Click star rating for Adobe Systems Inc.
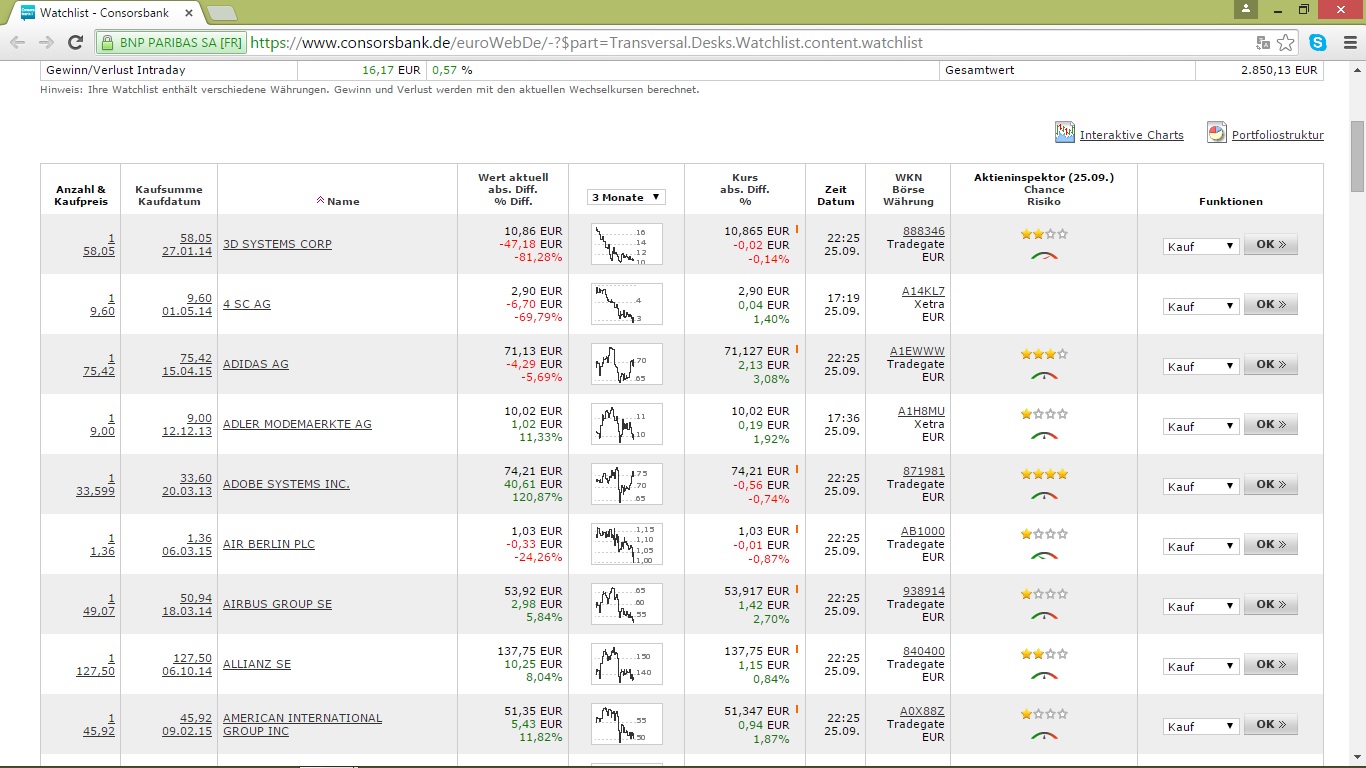The image size is (1366, 768). 1044,474
